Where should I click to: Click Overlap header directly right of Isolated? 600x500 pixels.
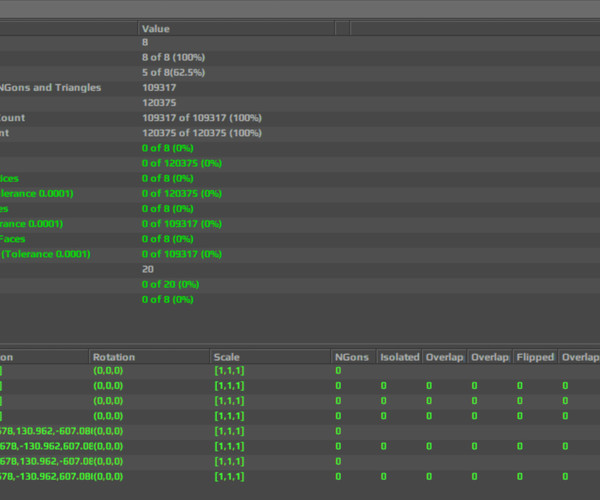click(444, 357)
